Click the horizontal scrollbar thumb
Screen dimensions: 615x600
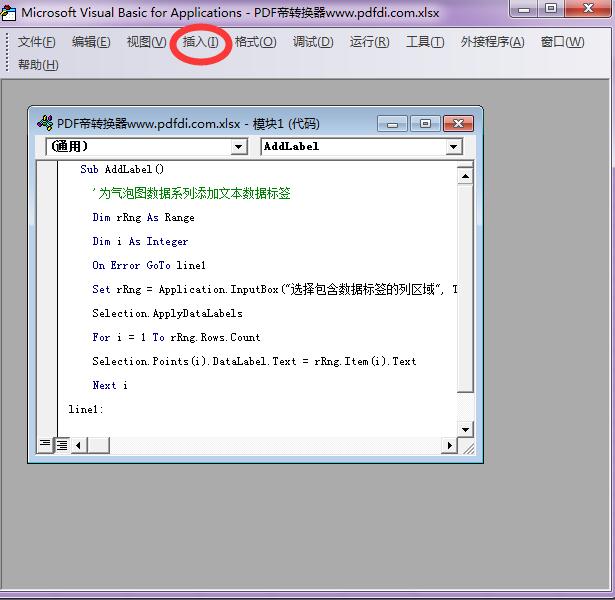point(98,445)
